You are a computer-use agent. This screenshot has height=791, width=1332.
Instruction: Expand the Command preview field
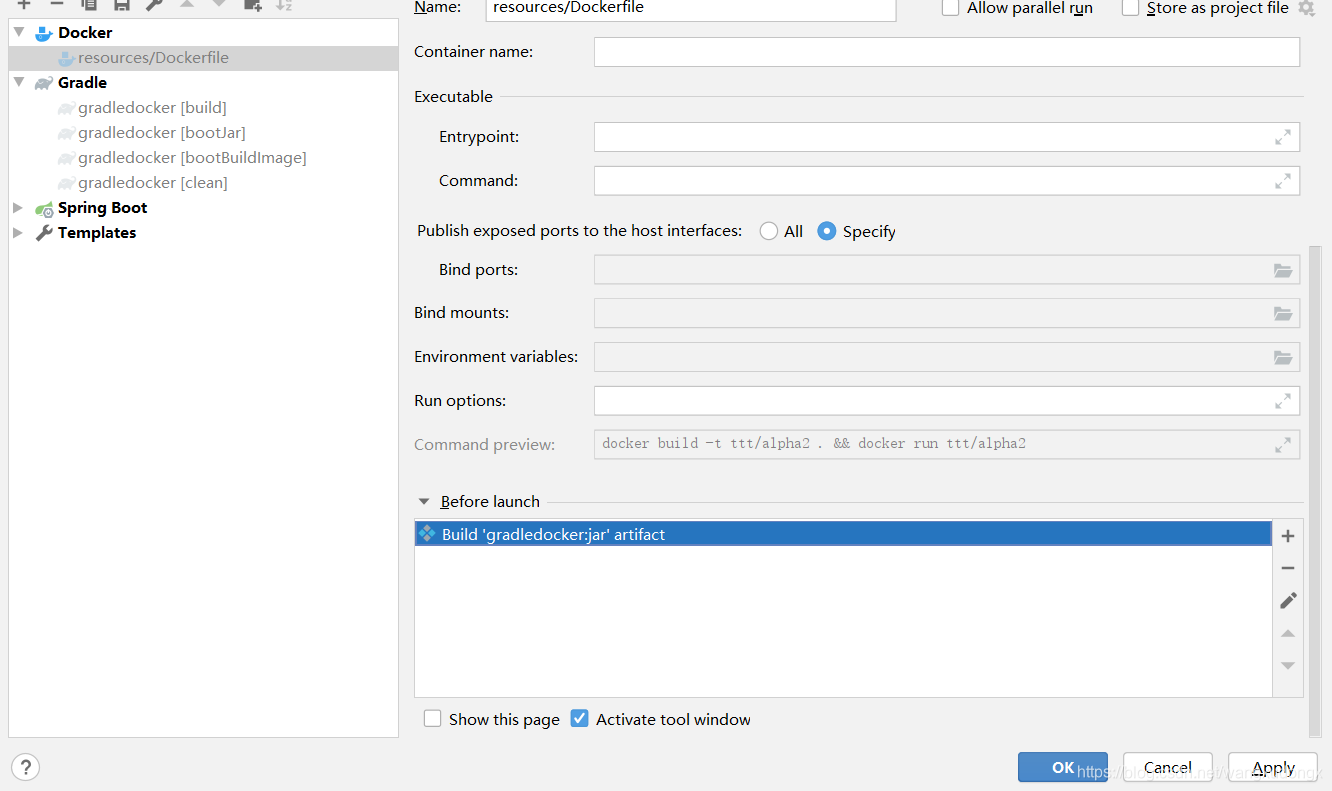[1283, 445]
